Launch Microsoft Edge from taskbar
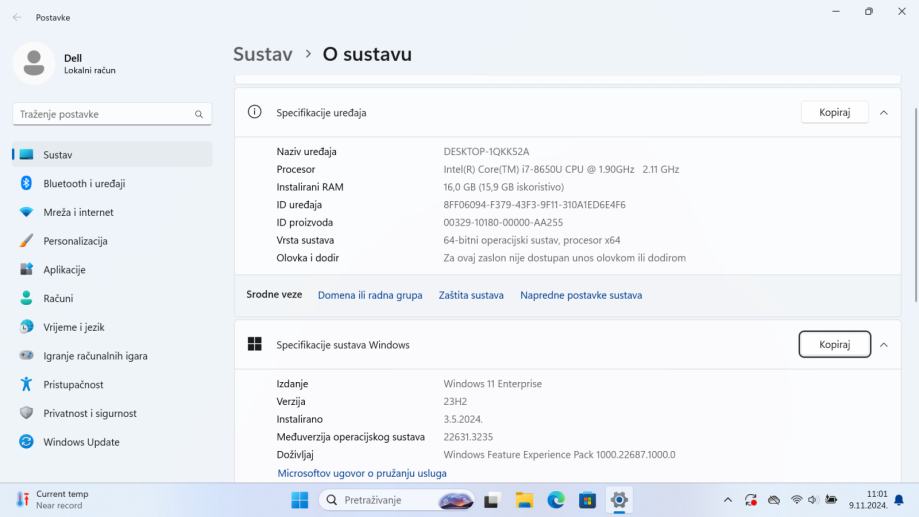Image resolution: width=919 pixels, height=517 pixels. 556,500
